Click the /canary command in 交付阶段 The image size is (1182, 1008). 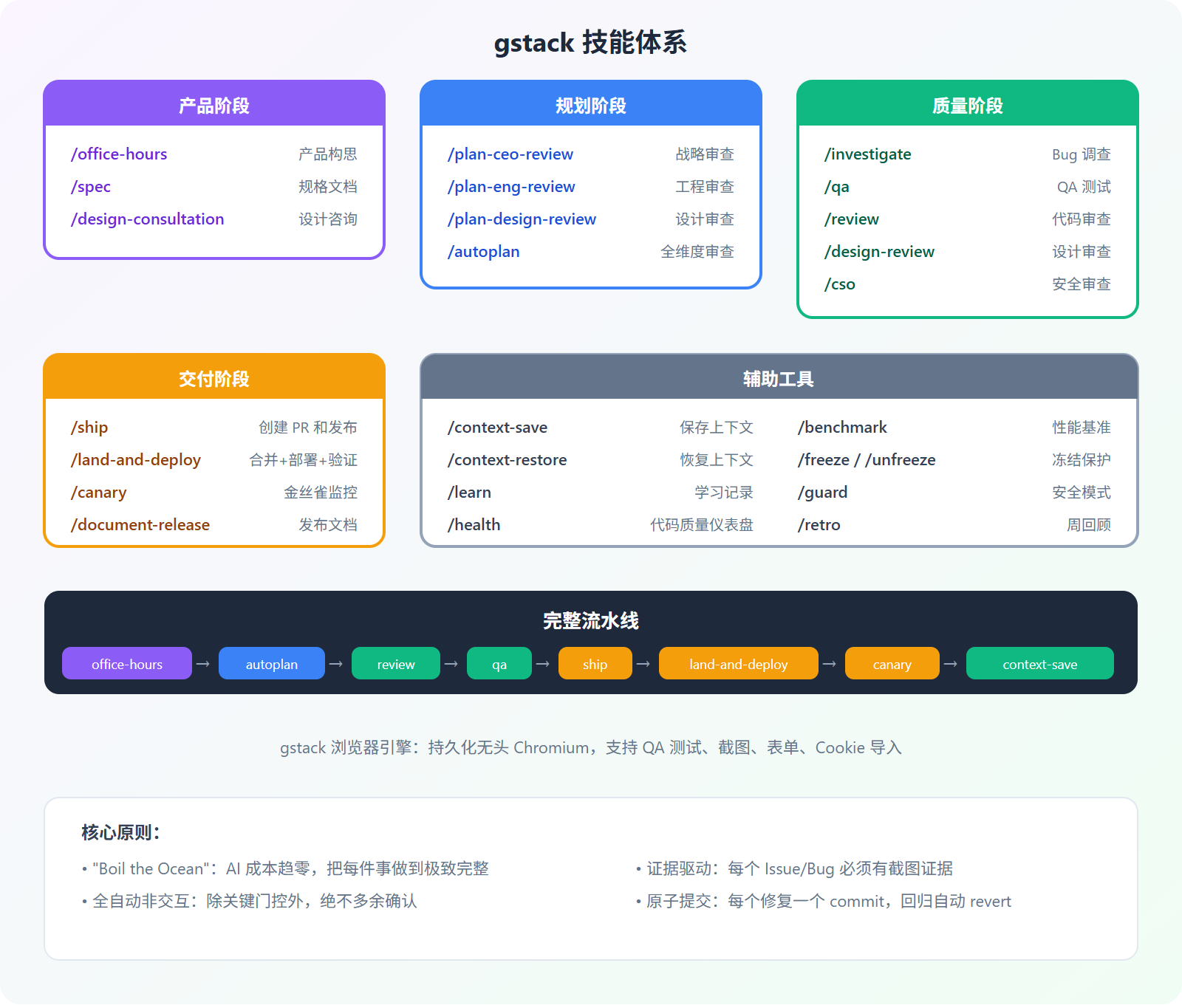(x=99, y=492)
